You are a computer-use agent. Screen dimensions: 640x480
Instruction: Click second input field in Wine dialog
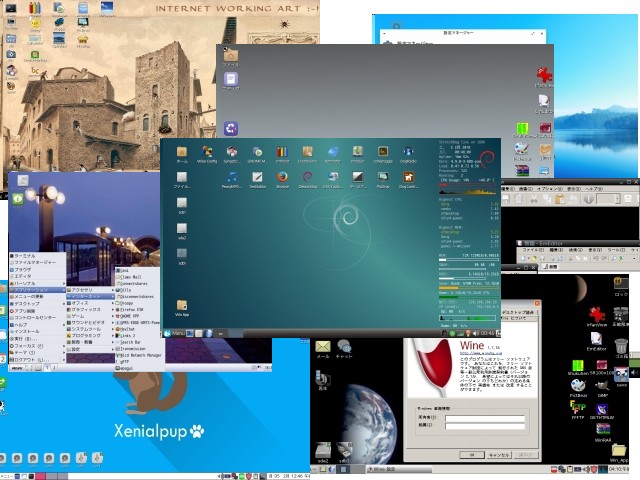pos(484,426)
